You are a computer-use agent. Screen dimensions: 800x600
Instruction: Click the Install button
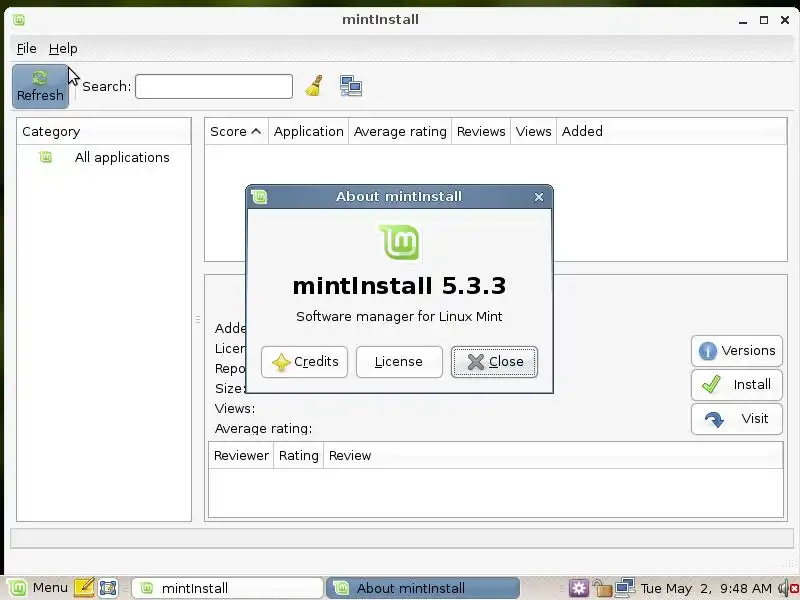(737, 384)
